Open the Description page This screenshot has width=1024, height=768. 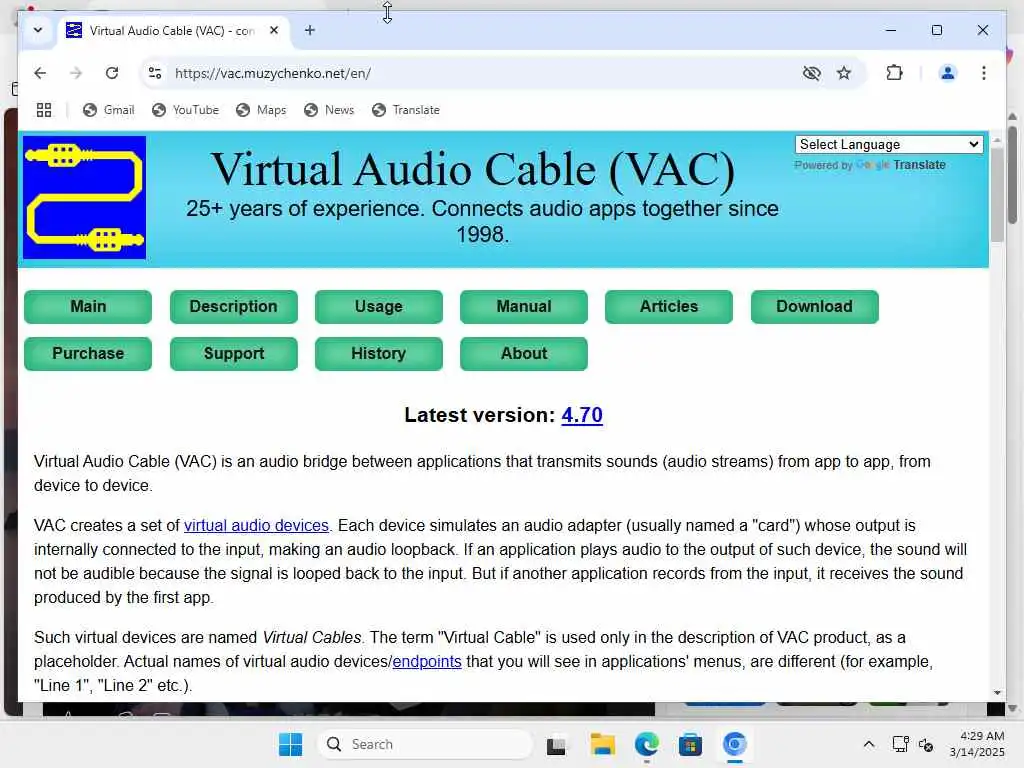(233, 306)
